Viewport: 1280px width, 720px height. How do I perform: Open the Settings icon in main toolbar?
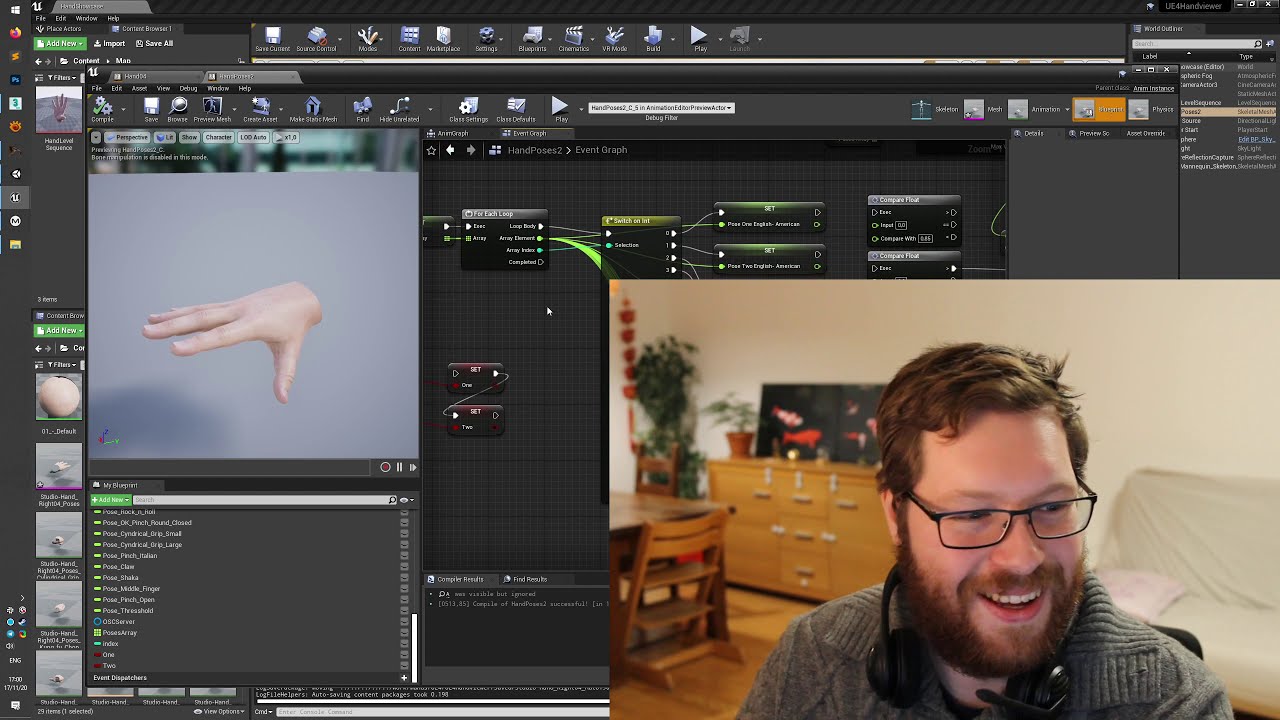click(x=486, y=39)
